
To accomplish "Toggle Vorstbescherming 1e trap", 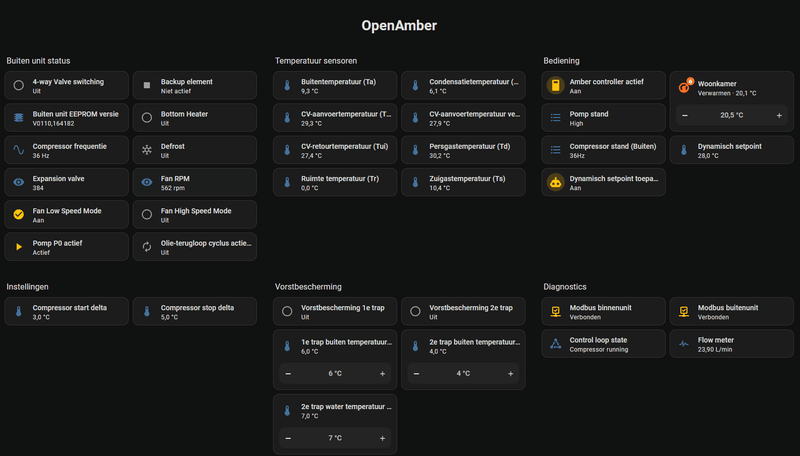I will tap(287, 312).
